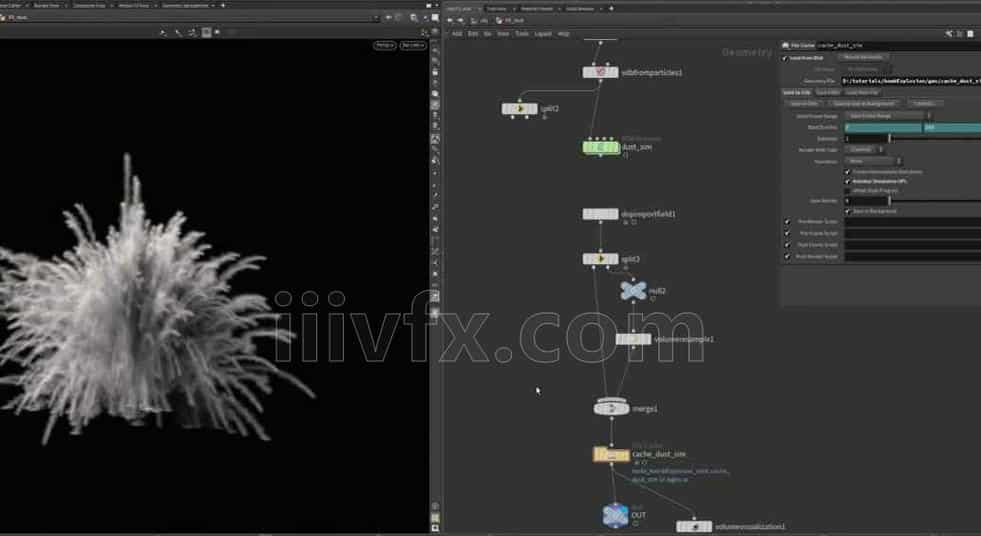Screen dimensions: 981x536
Task: Click the teal end frame field
Action: [x=952, y=128]
